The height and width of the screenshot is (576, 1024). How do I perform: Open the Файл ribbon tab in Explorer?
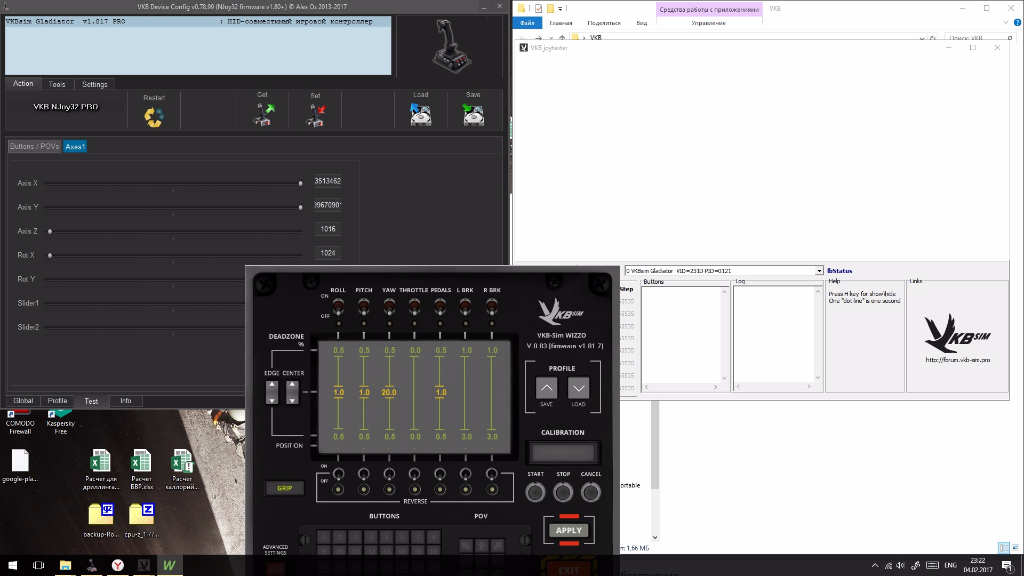click(528, 23)
